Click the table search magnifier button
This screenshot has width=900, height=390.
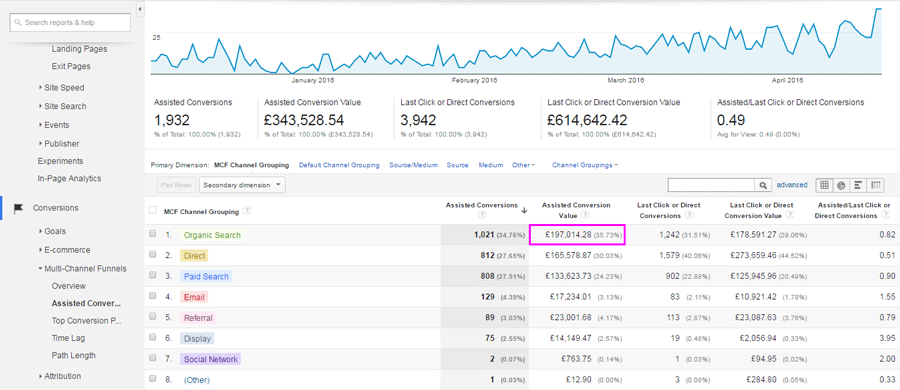pyautogui.click(x=763, y=185)
